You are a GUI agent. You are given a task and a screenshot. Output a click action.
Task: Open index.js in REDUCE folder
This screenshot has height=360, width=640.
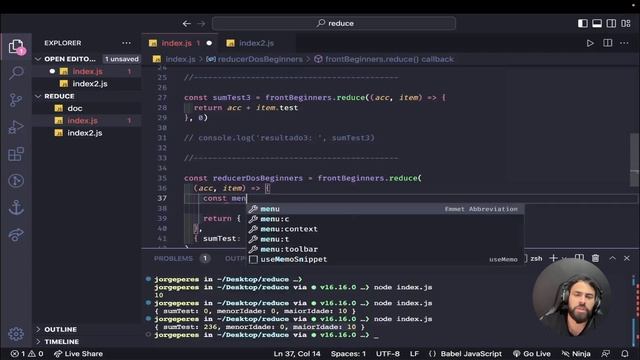[82, 121]
